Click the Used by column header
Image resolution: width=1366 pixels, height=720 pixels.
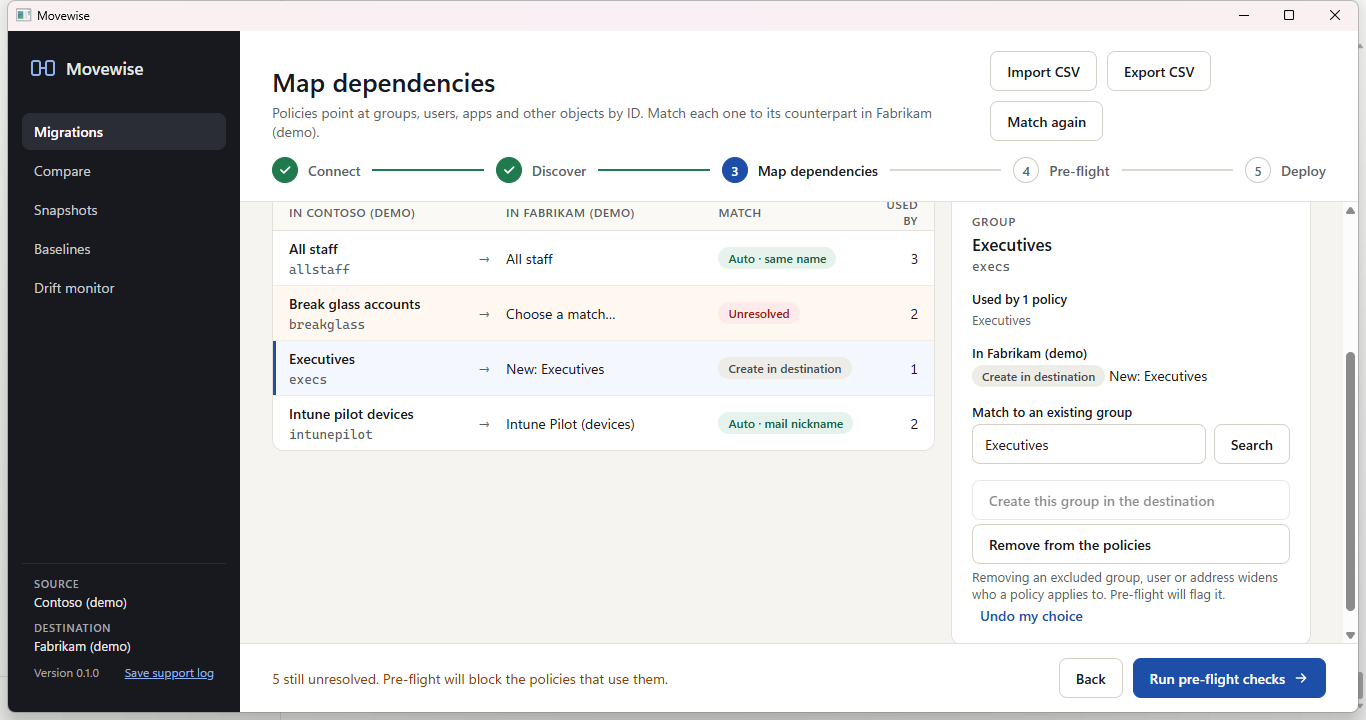(902, 213)
